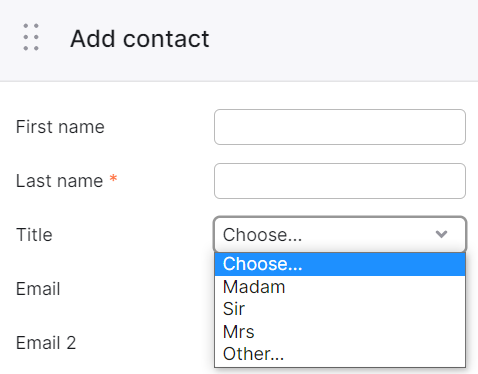Click the six-dot drag handle icon
The height and width of the screenshot is (374, 478).
[x=31, y=37]
